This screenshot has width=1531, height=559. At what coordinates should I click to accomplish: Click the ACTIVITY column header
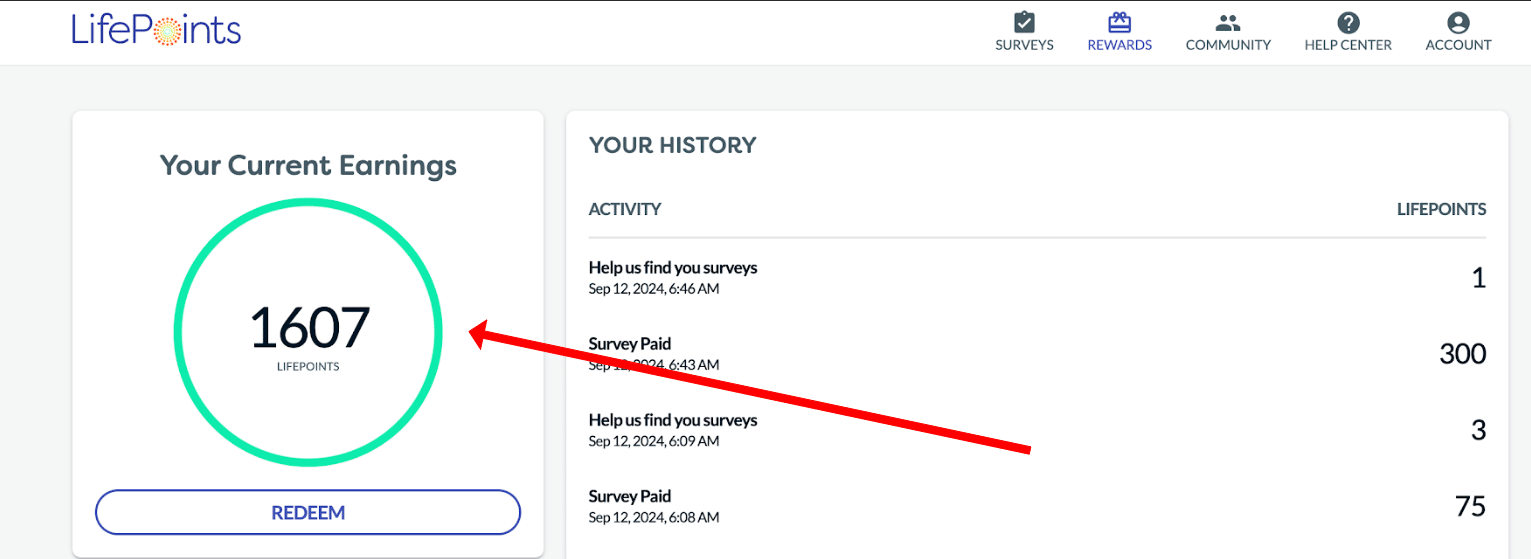point(625,209)
